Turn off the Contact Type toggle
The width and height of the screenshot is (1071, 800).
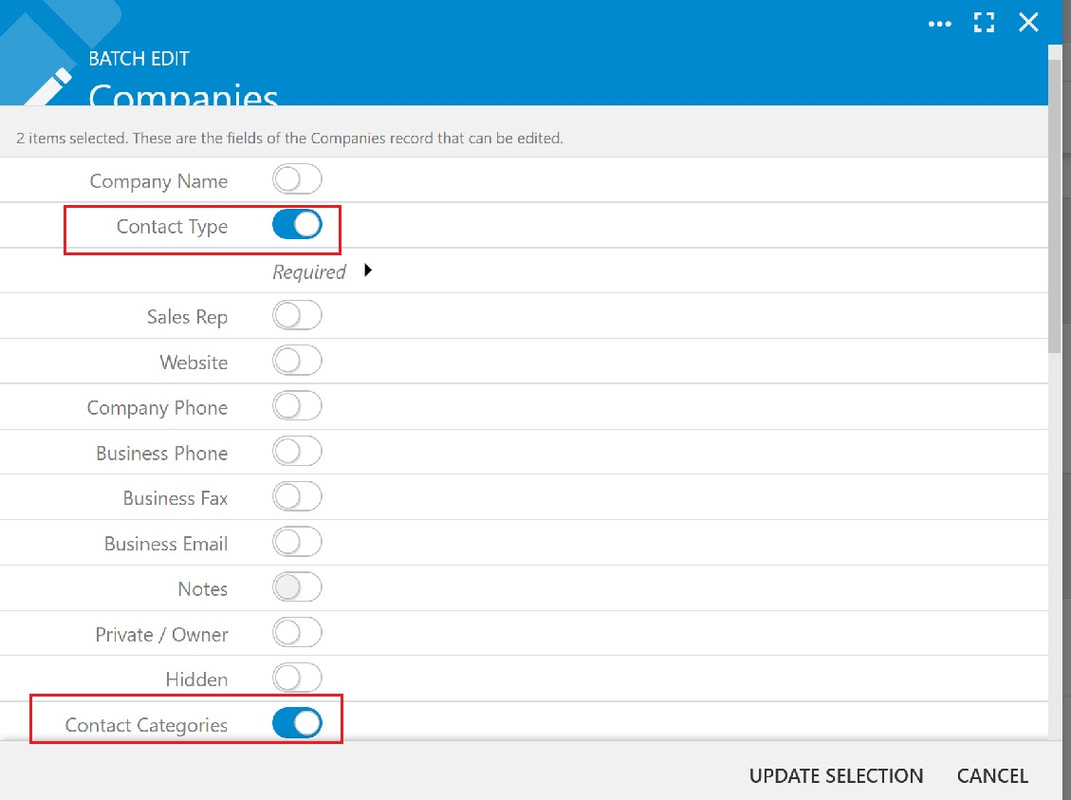tap(297, 225)
